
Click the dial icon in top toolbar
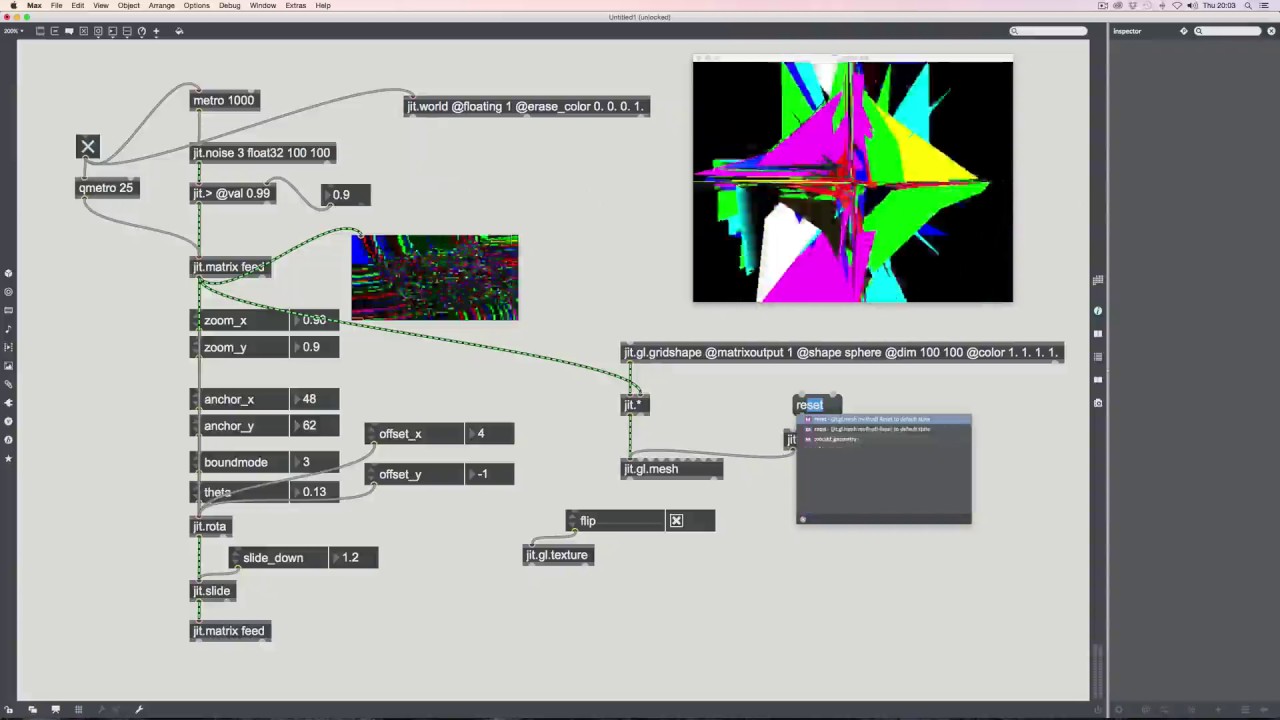141,31
